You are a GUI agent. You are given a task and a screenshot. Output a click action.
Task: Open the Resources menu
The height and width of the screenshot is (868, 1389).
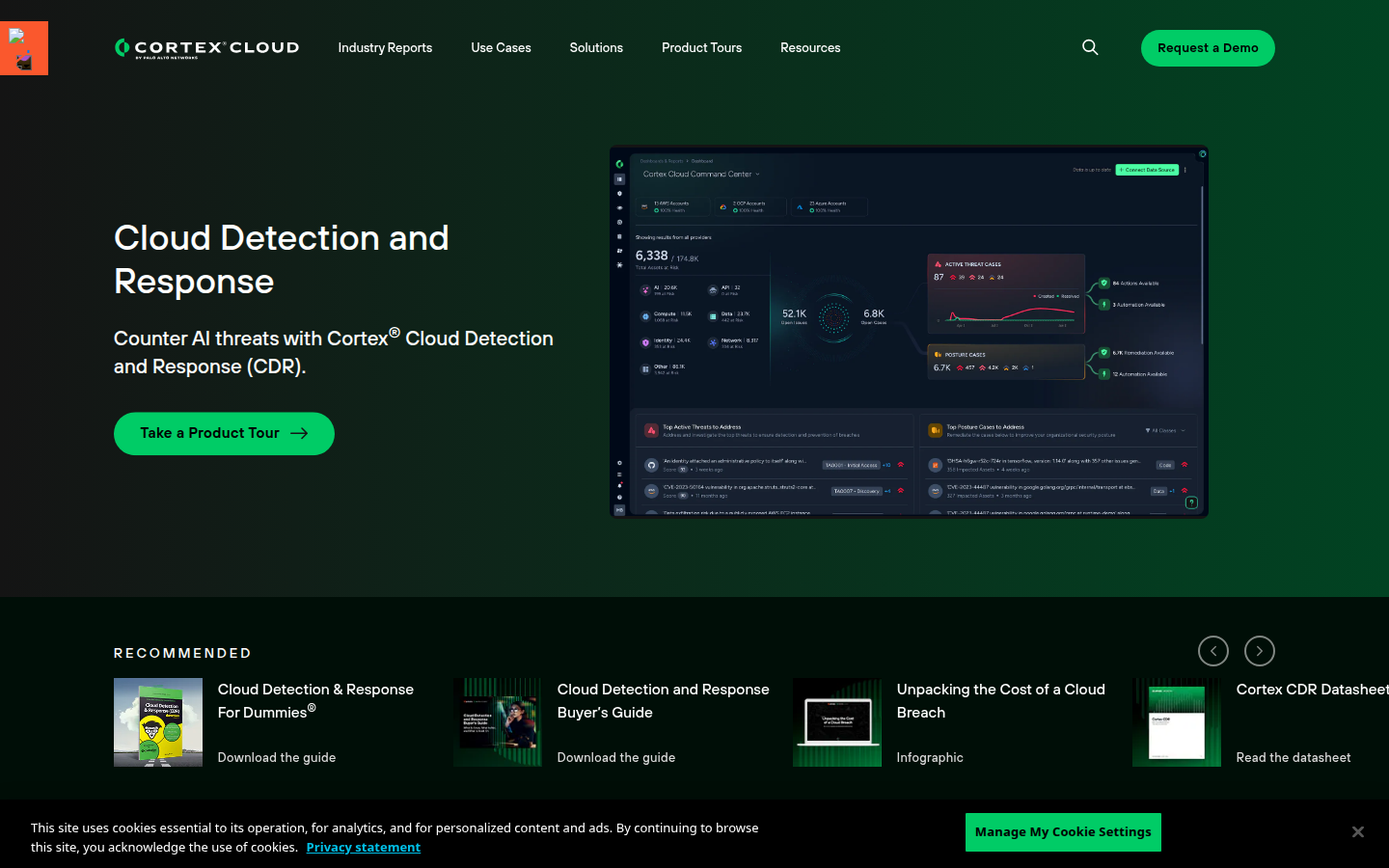[810, 47]
